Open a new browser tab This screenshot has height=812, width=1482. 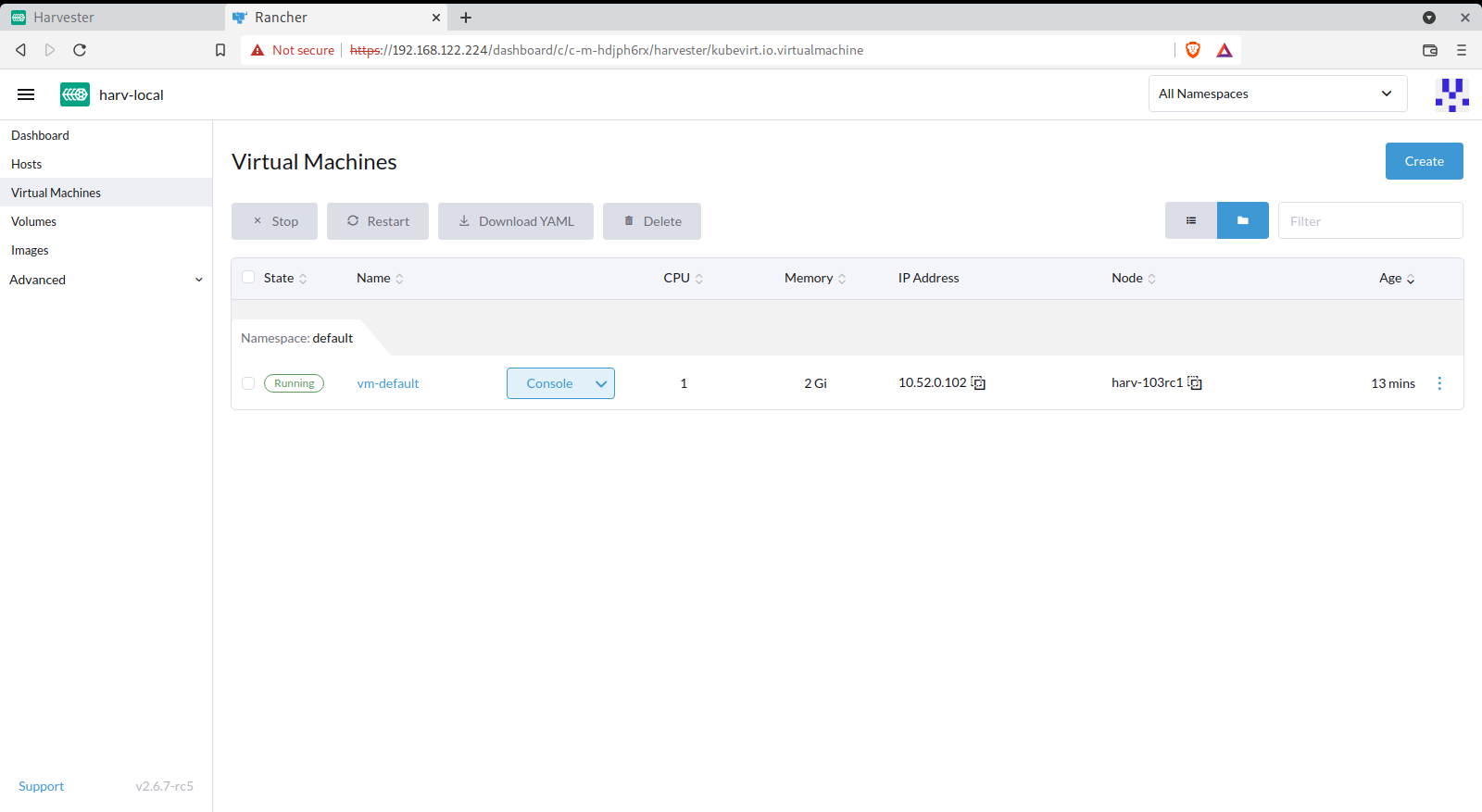(x=466, y=18)
